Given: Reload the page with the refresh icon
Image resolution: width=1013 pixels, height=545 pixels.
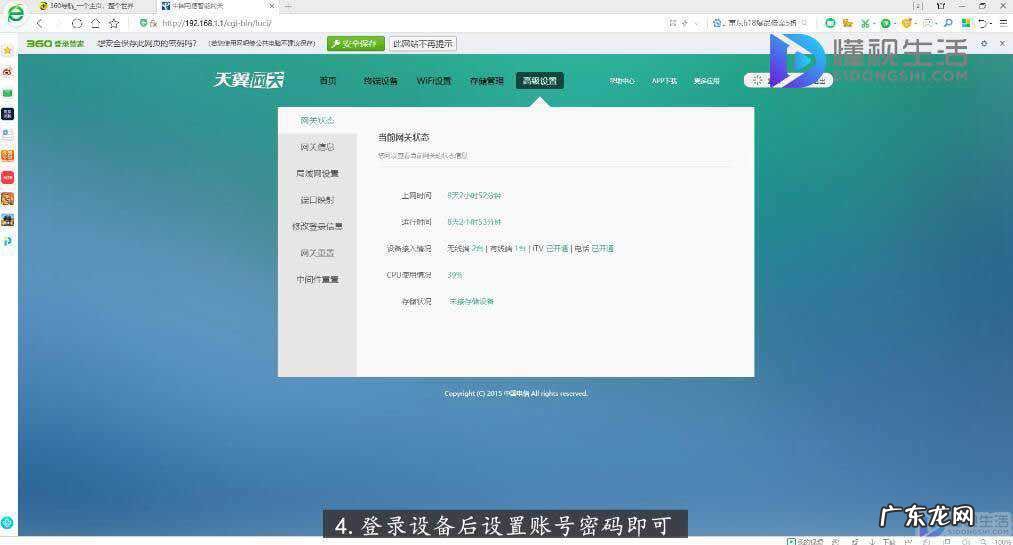Looking at the screenshot, I should [77, 23].
